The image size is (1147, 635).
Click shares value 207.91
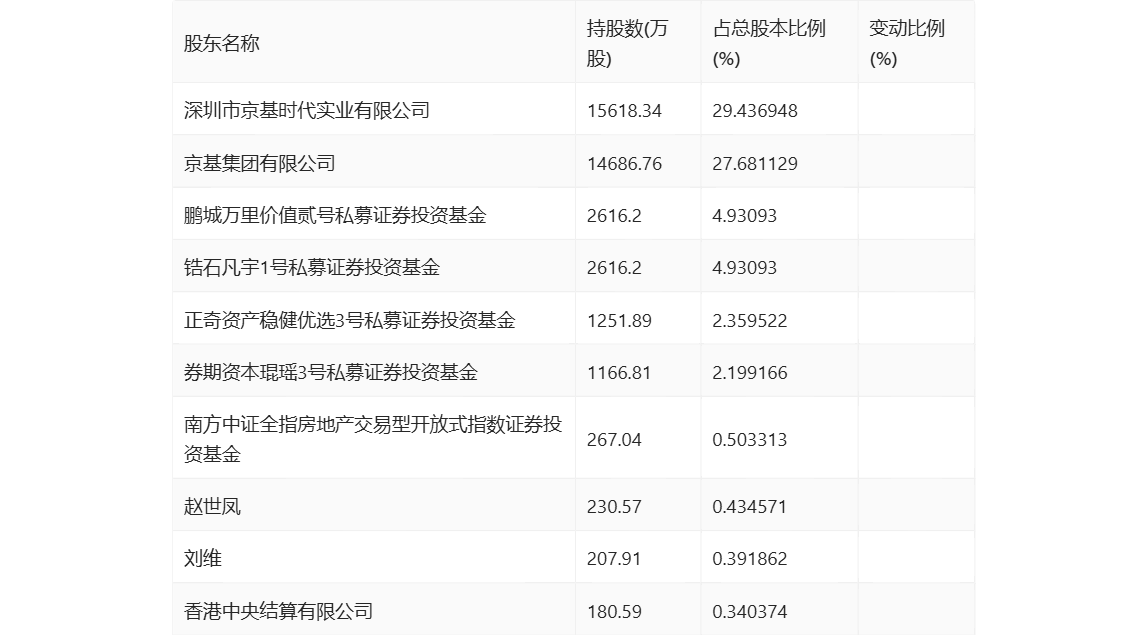pos(614,558)
